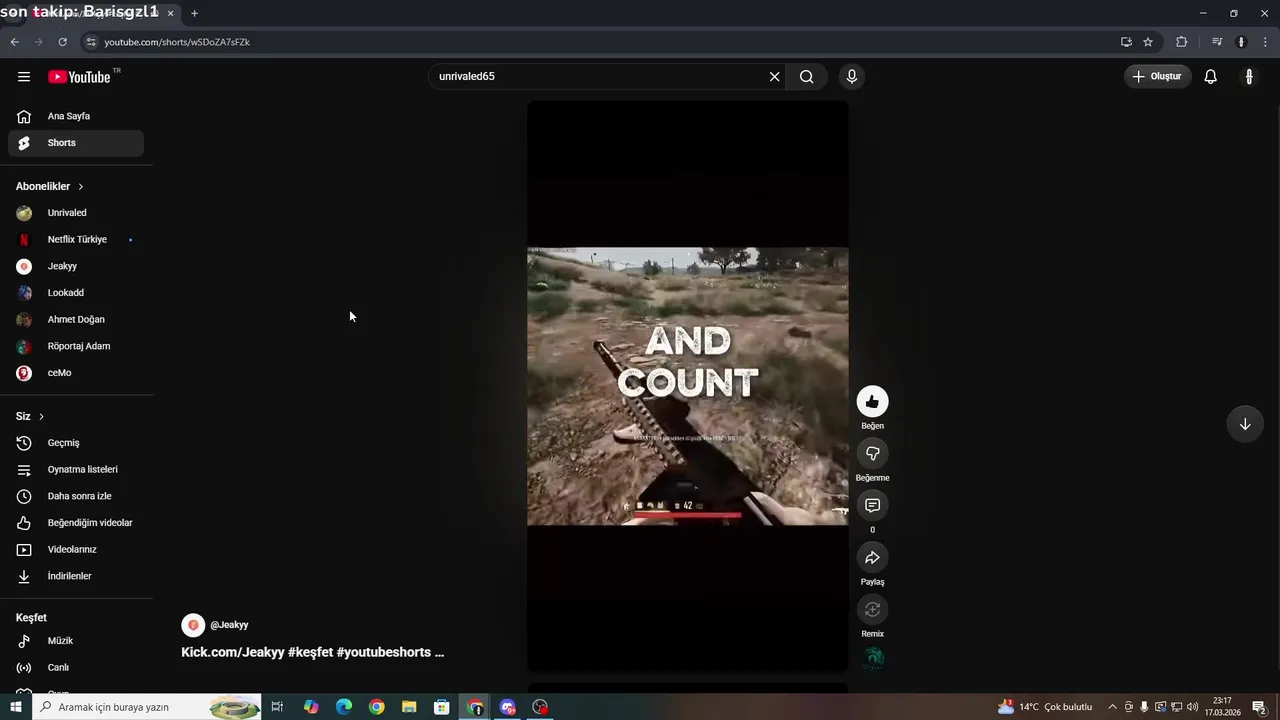Click the Windows taskbar search box
This screenshot has height=720, width=1280.
pos(147,707)
